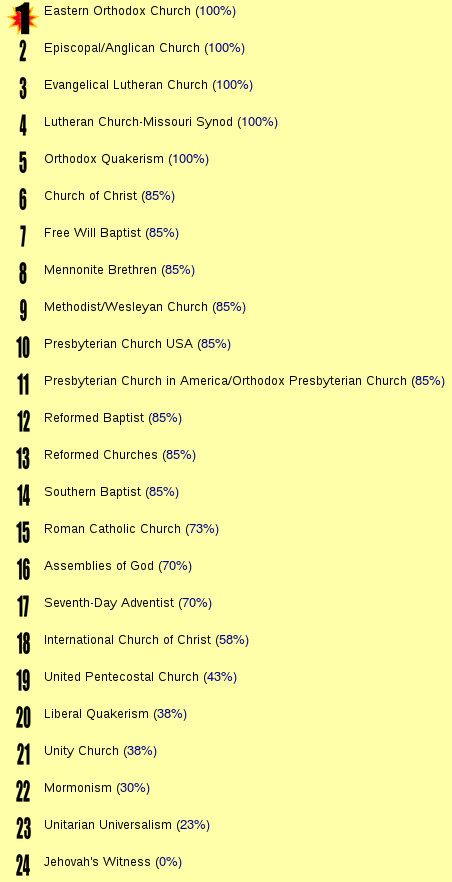Click the number 20 rank icon
The width and height of the screenshot is (452, 882).
(x=23, y=717)
